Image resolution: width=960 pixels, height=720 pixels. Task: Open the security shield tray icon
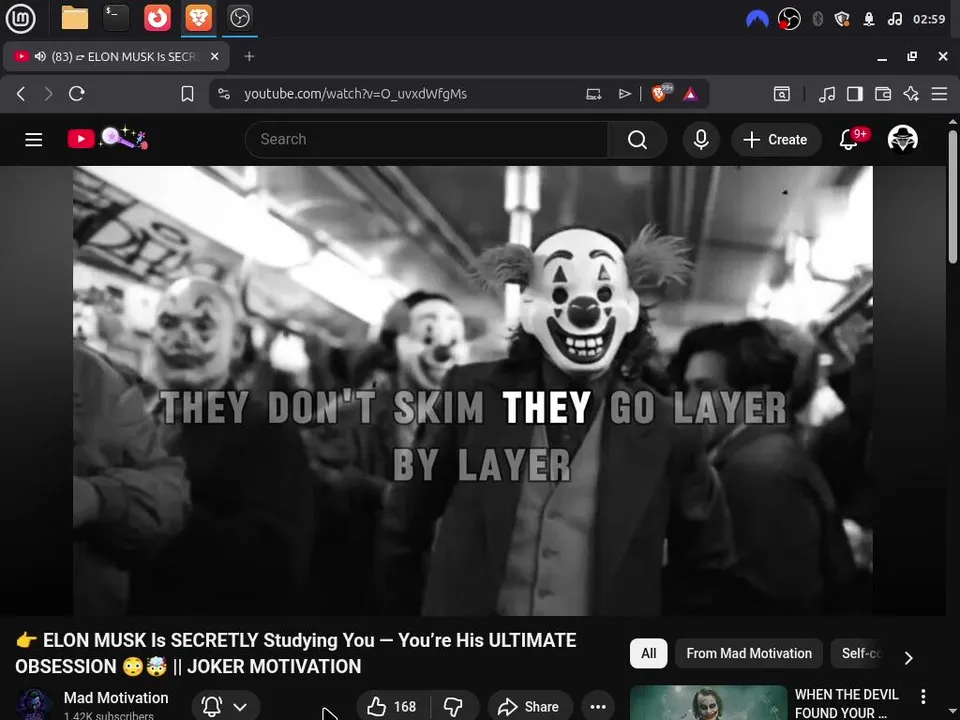[x=842, y=19]
